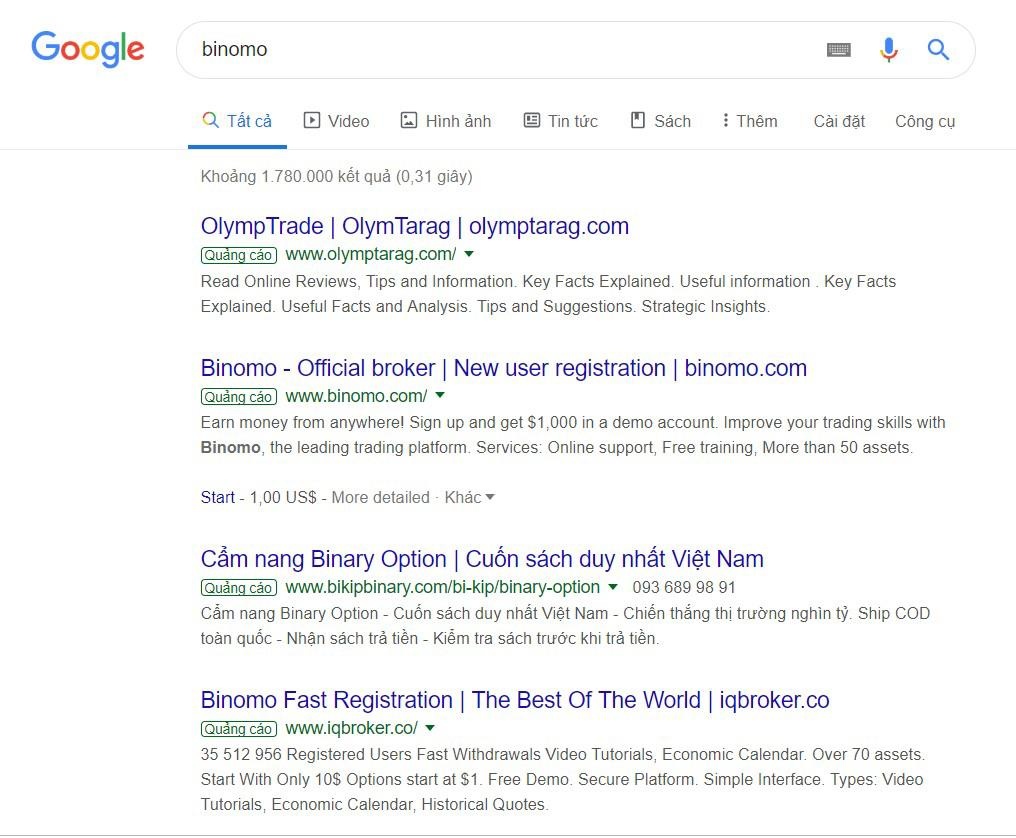Image resolution: width=1016 pixels, height=838 pixels.
Task: Open Cài đặt settings menu
Action: pos(839,121)
